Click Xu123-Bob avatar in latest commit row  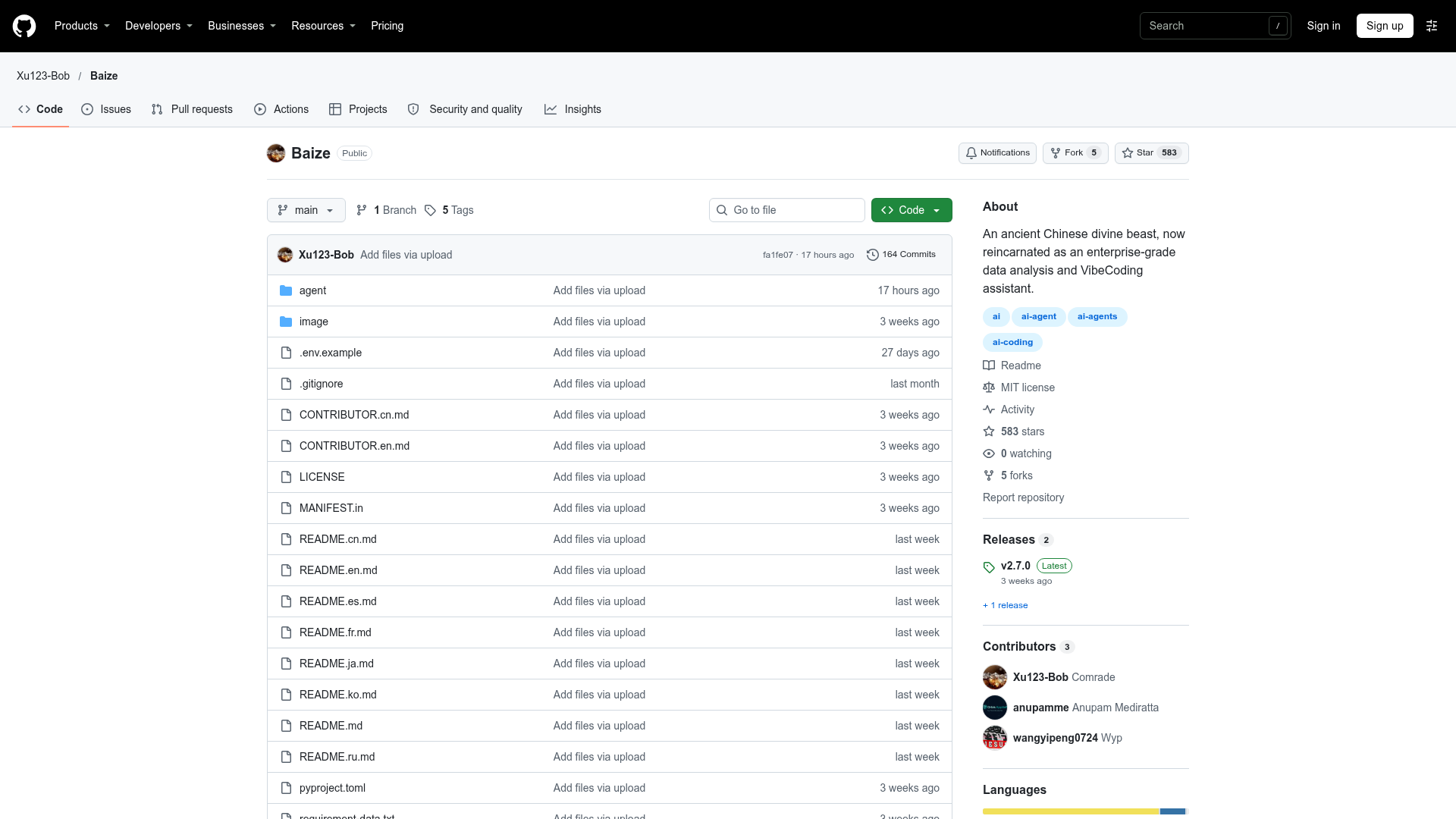pos(285,255)
